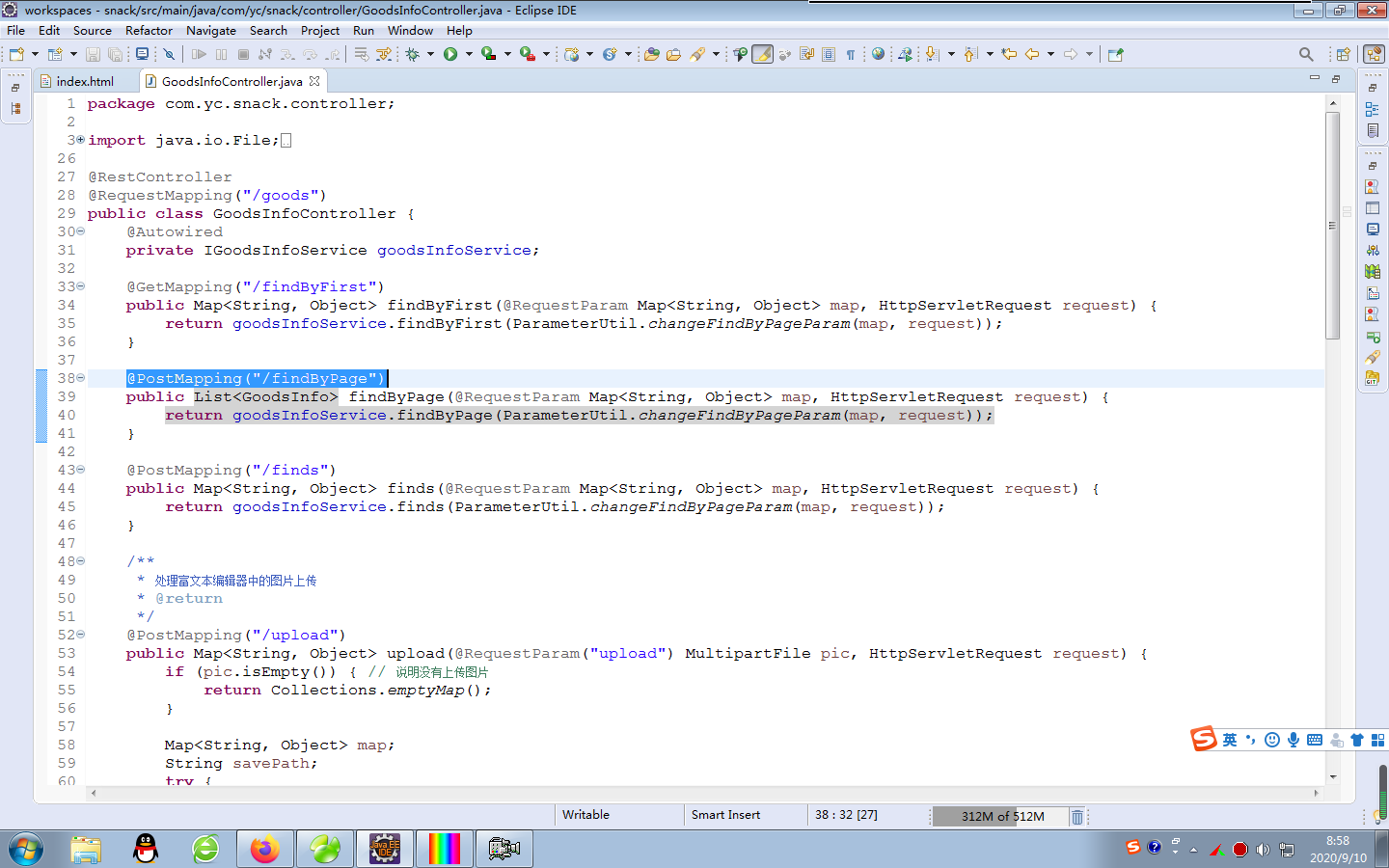Click the heap memory usage bar
Screen dimensions: 1389x868
pos(1001,817)
